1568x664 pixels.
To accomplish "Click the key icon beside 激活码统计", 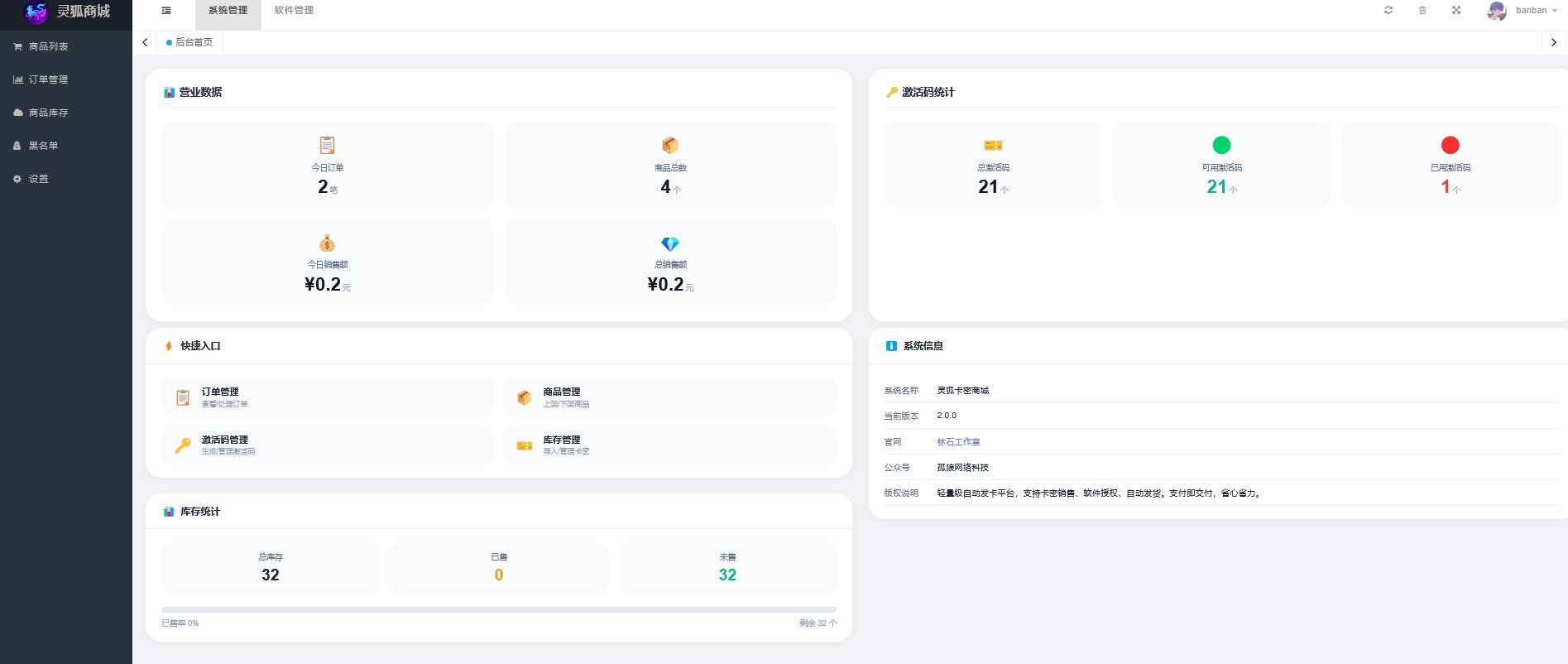I will point(892,93).
